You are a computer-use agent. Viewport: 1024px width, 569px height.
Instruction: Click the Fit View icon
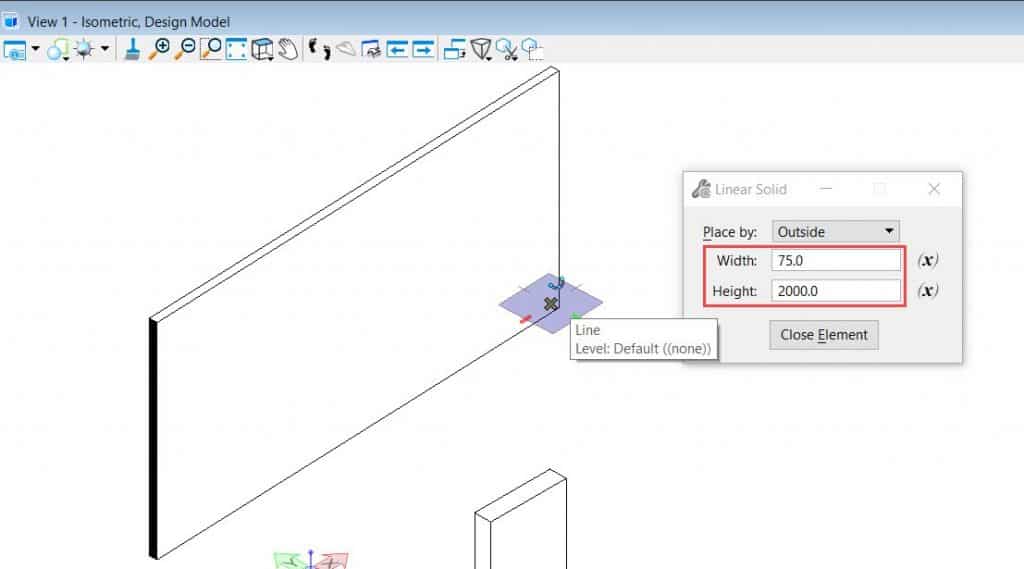point(236,49)
